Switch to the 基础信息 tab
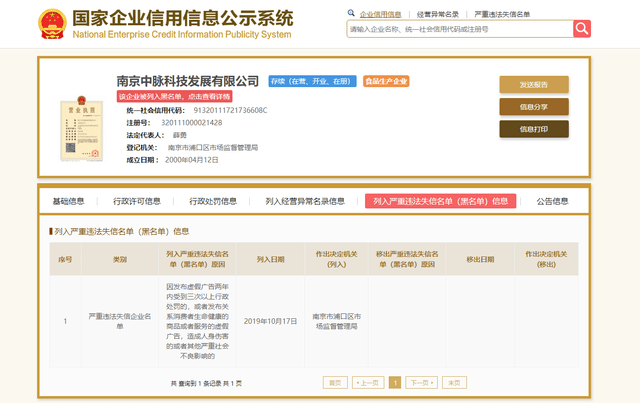The width and height of the screenshot is (640, 403). (69, 201)
